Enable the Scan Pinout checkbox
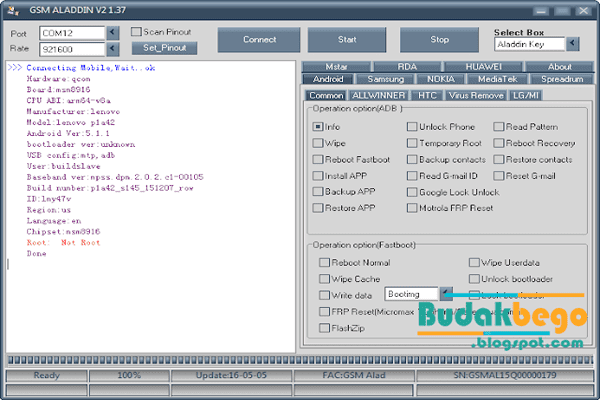Viewport: 600px width, 400px height. [x=136, y=31]
